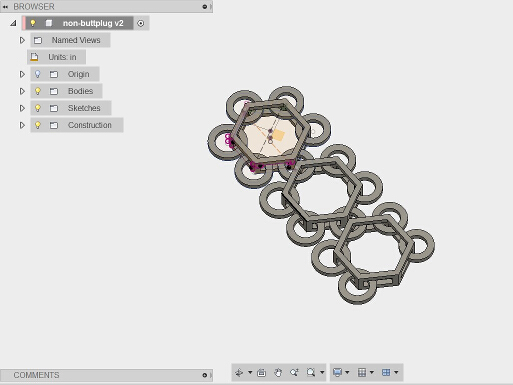Collapse the non-buttplug v2 root node
The height and width of the screenshot is (385, 513).
pyautogui.click(x=13, y=23)
